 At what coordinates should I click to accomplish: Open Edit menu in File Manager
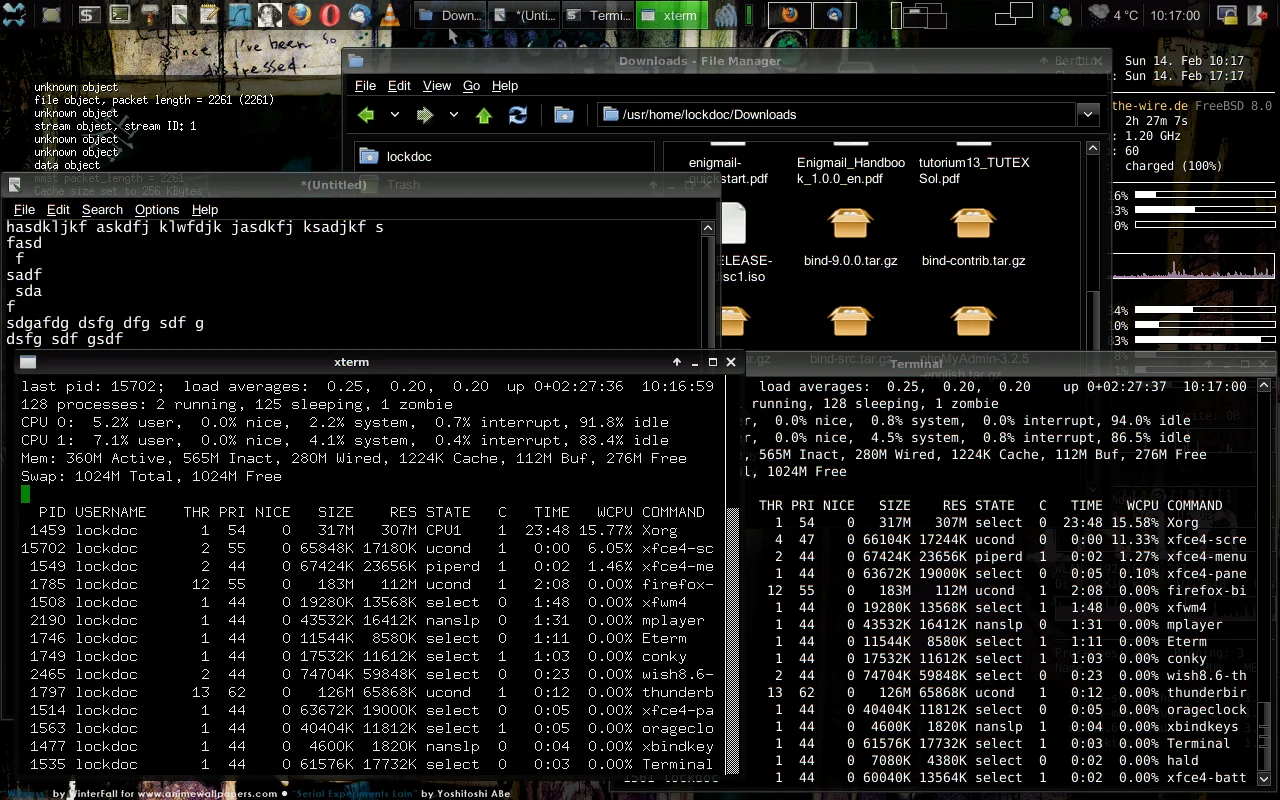(x=399, y=86)
